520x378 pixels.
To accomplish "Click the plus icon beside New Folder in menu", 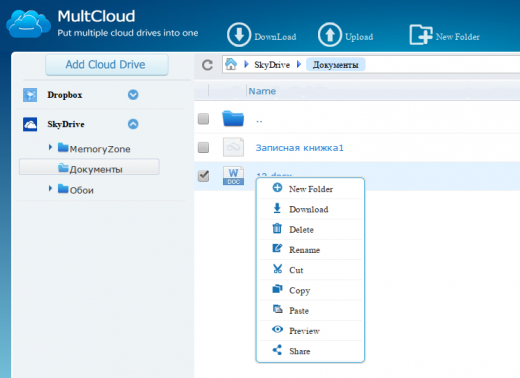I will pyautogui.click(x=277, y=188).
